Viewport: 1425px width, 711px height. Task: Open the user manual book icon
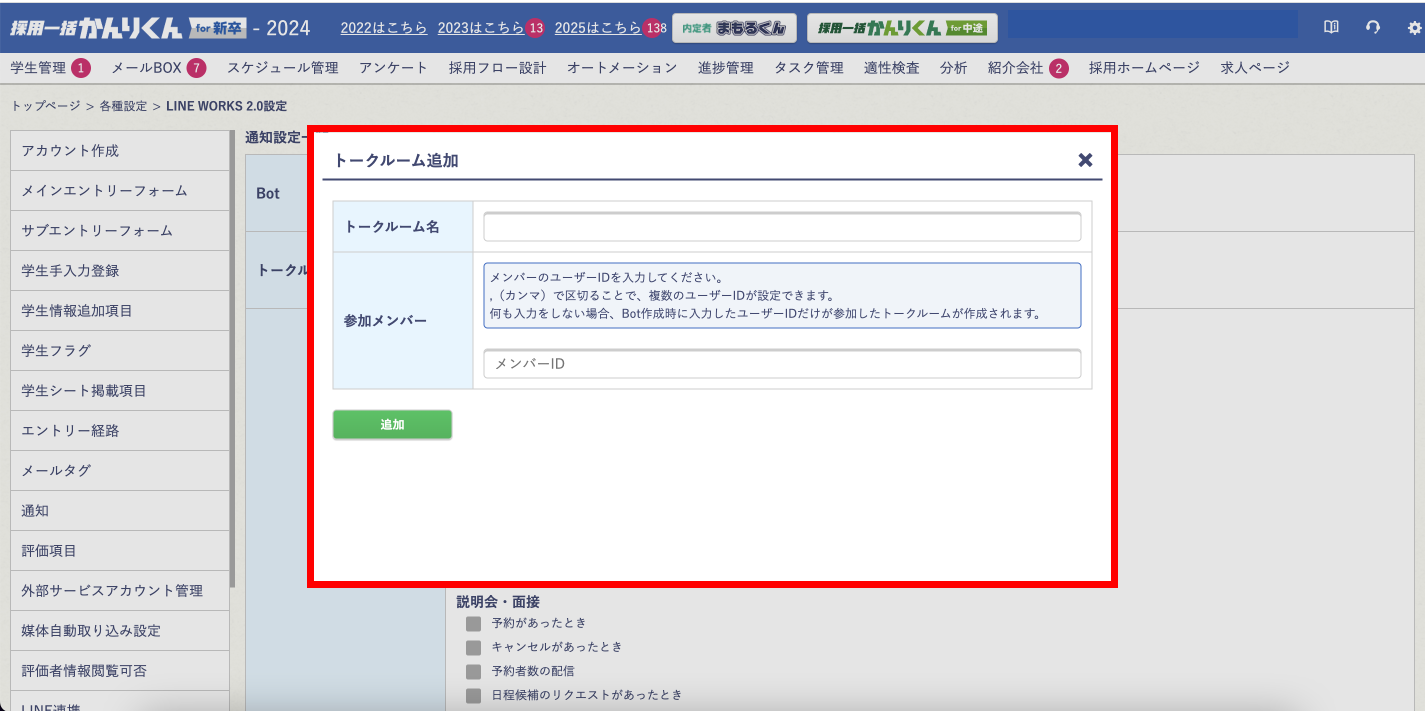pos(1331,28)
